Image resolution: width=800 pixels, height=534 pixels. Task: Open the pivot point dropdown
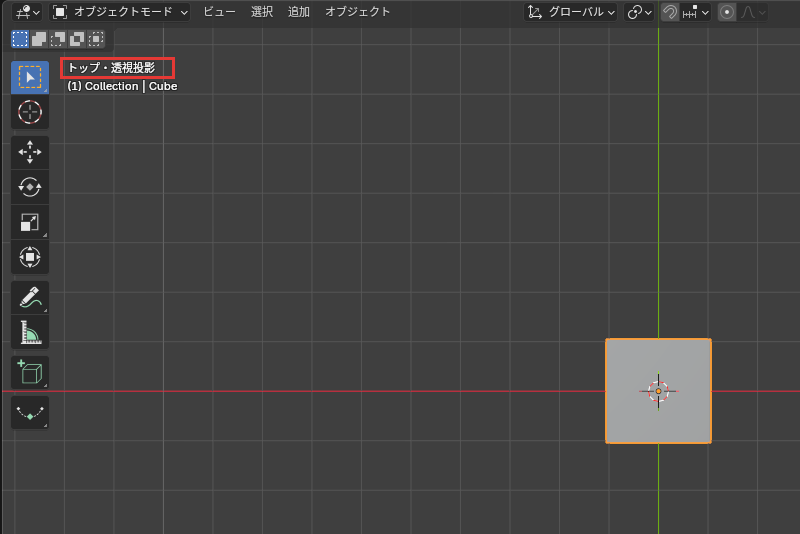639,12
